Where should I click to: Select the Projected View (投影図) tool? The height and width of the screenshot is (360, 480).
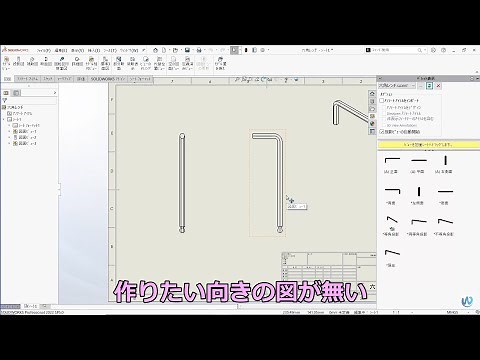point(18,61)
